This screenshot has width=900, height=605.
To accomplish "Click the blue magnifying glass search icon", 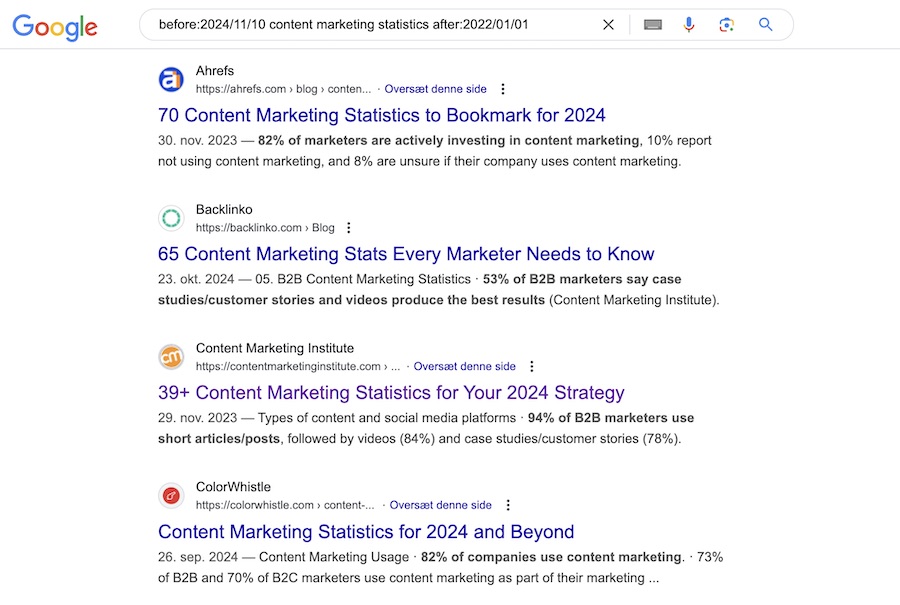I will 765,24.
